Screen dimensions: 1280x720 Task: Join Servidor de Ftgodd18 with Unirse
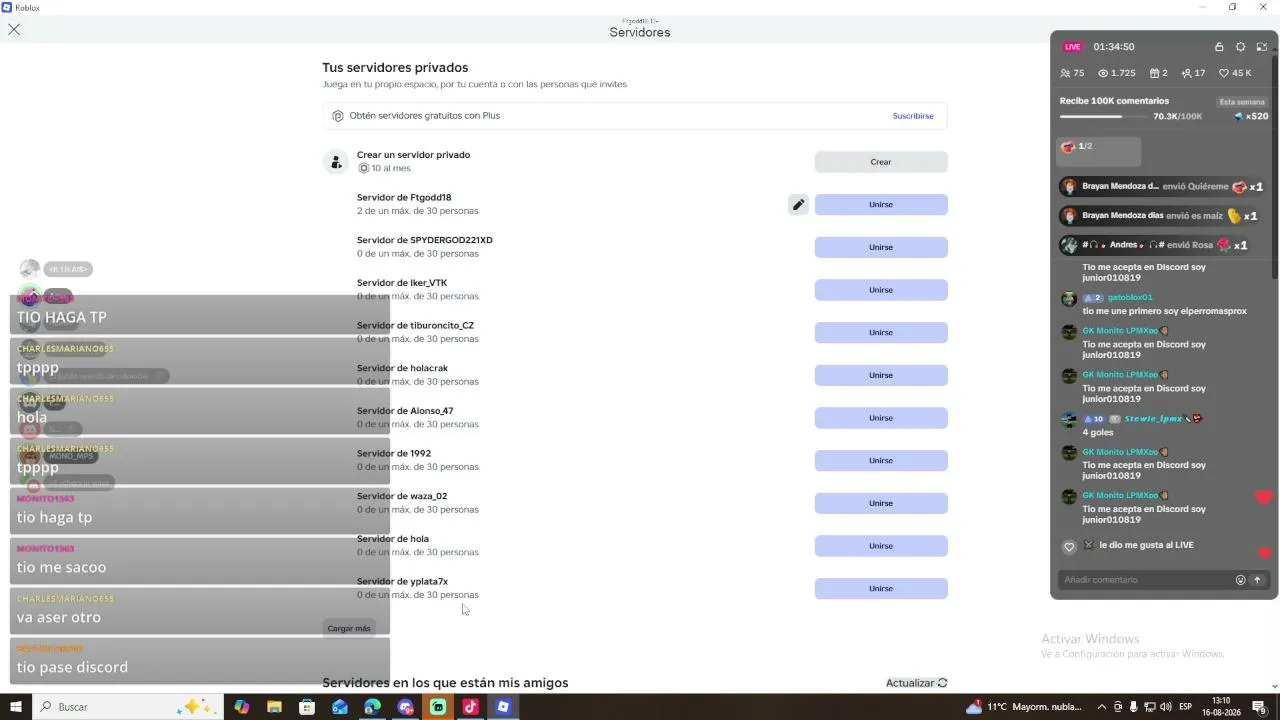pyautogui.click(x=881, y=205)
